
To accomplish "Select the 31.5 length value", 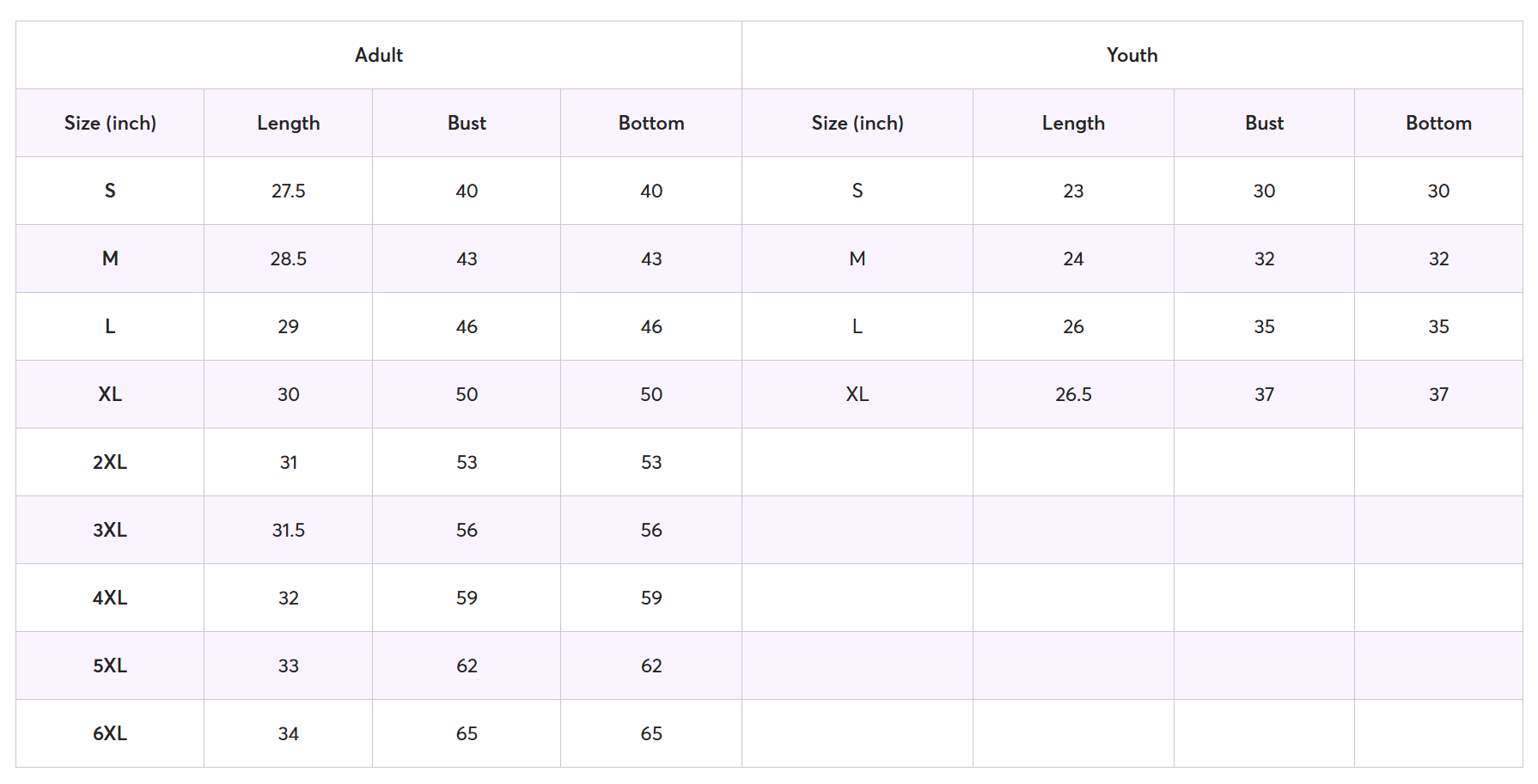I will click(288, 530).
